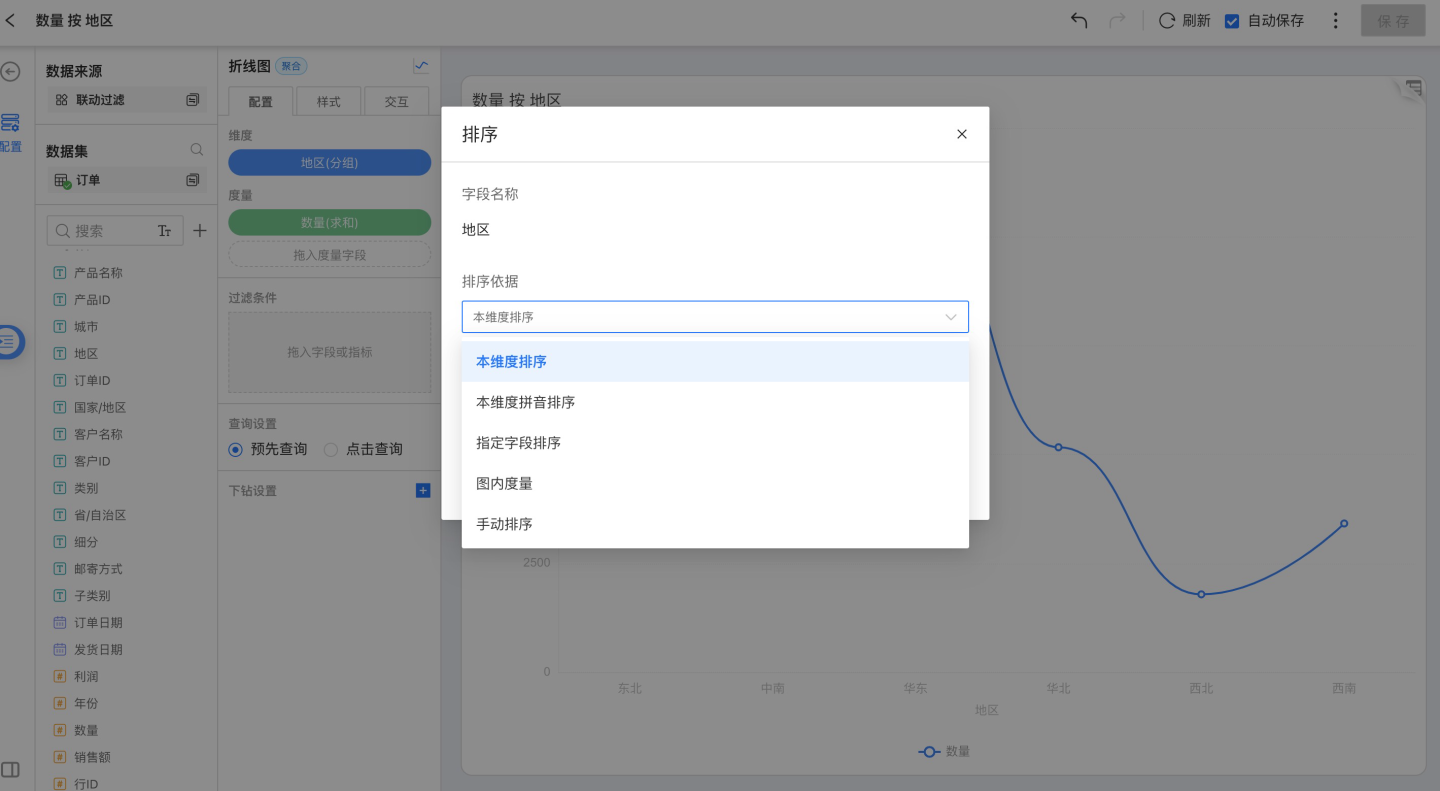
Task: Toggle the 自动保存 checkbox
Action: 1232,21
